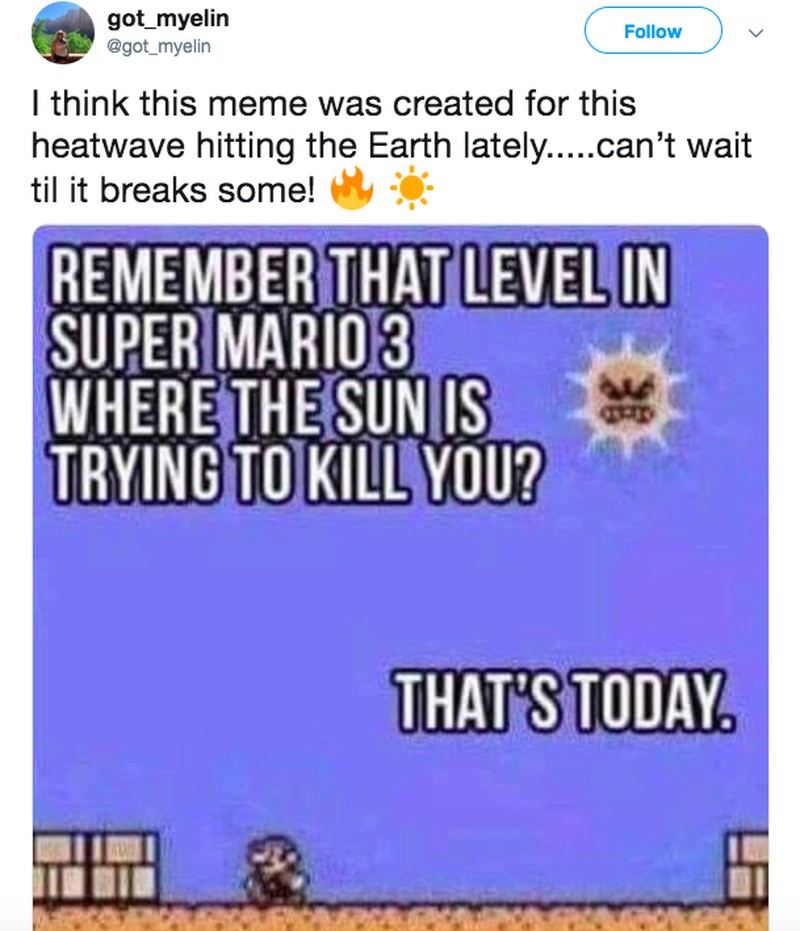
Task: Click the 'TRYING TO KILL YOU?' text line
Action: [296, 473]
